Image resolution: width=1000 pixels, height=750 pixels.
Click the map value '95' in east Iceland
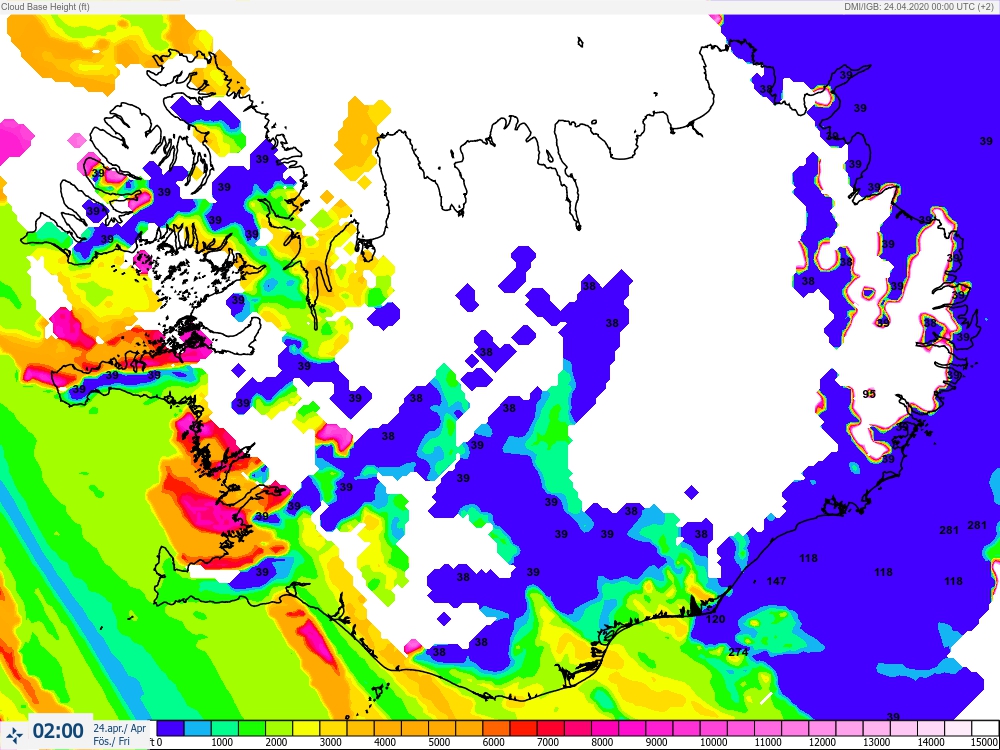click(869, 394)
